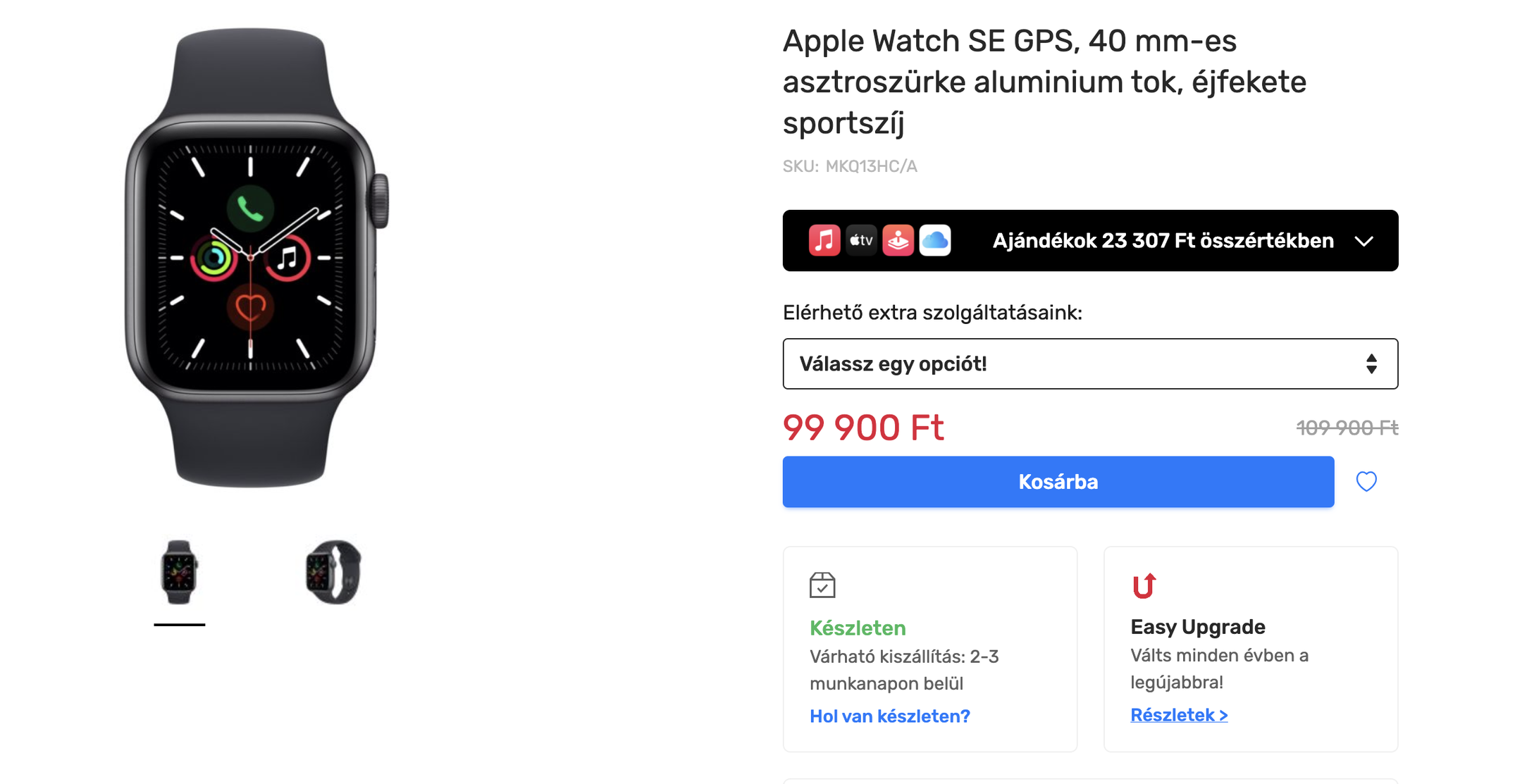Open the 'Válassz egy opciót!' dropdown
The width and height of the screenshot is (1527, 784).
(x=1089, y=364)
